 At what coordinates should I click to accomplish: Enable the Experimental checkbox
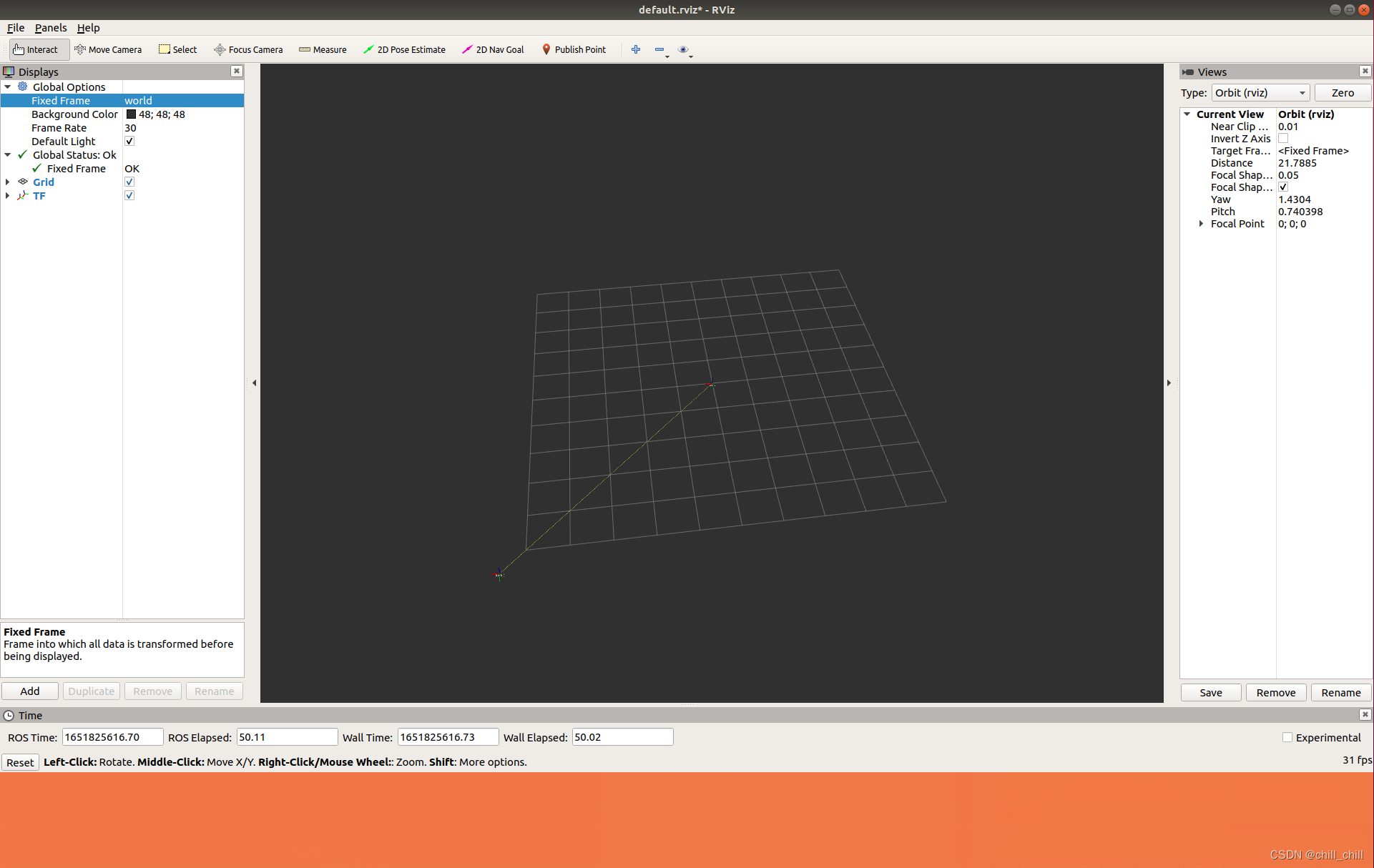click(1287, 737)
